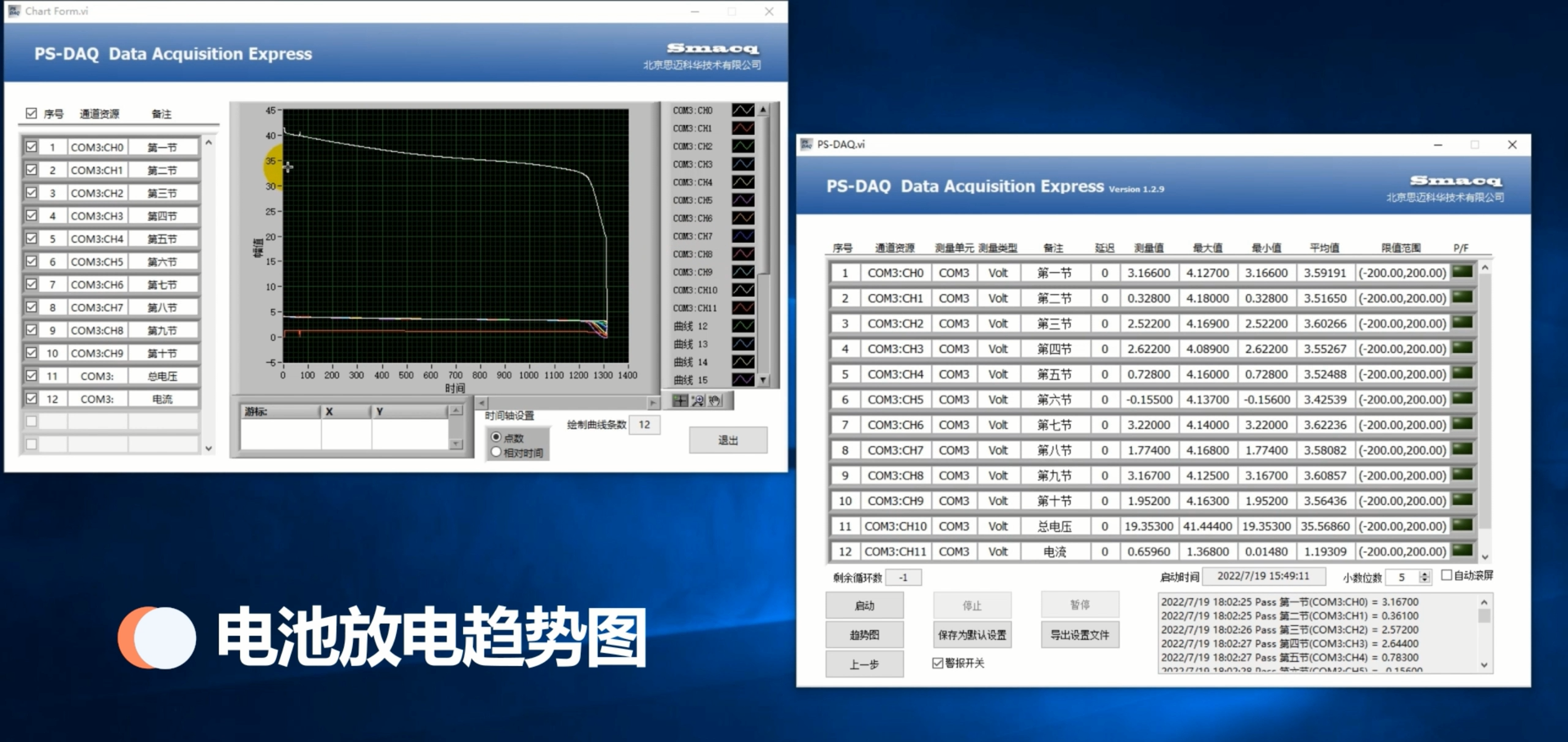Click the 绘制曲线条数 field showing 12

[644, 424]
